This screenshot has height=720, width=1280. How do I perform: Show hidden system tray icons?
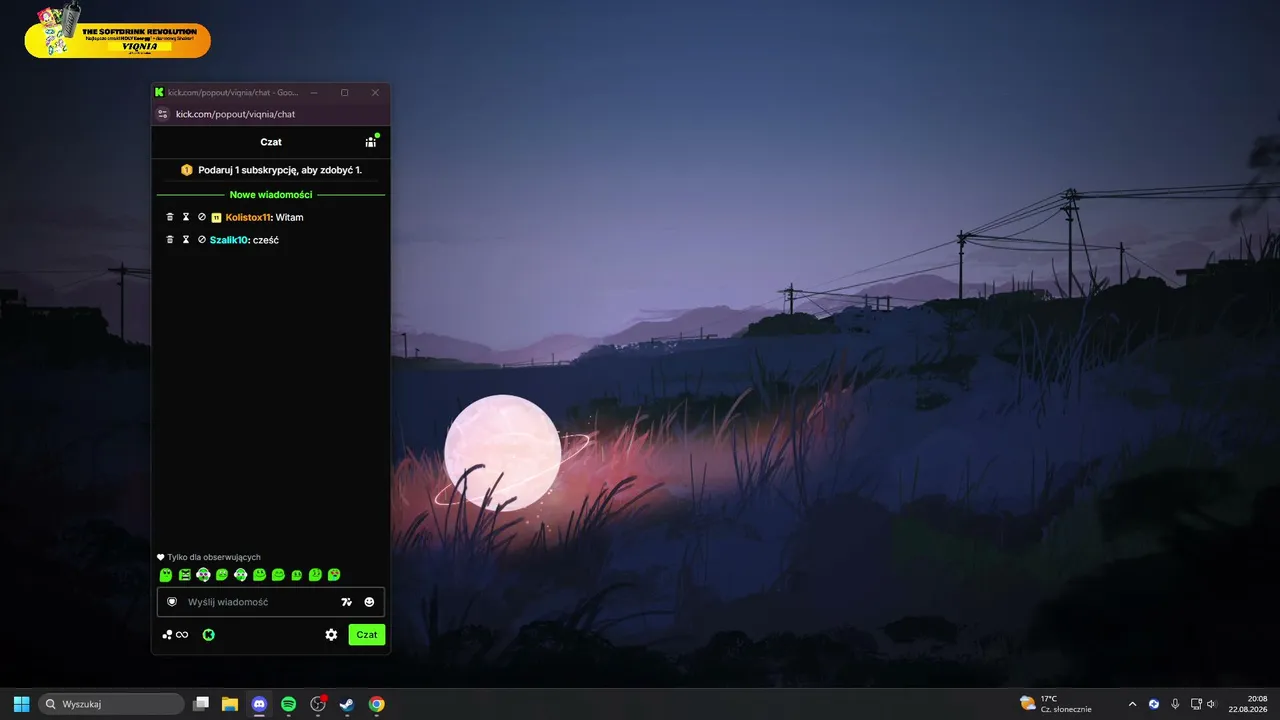tap(1132, 704)
